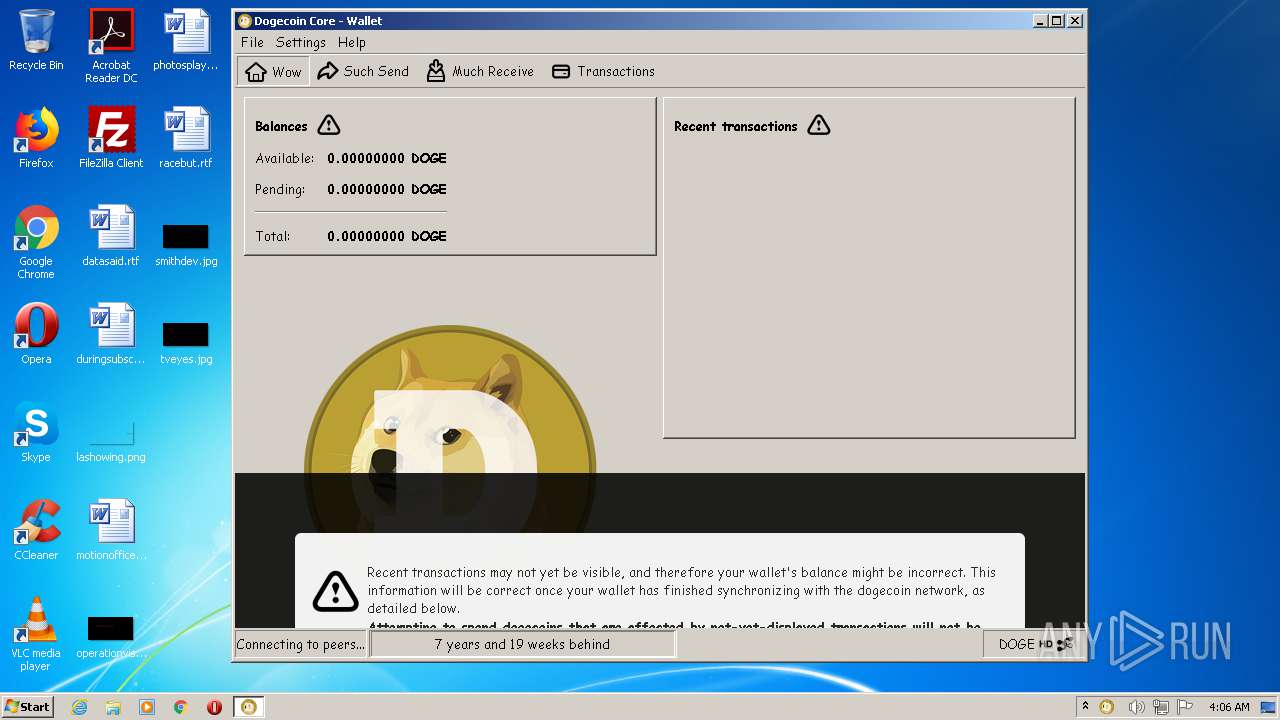The height and width of the screenshot is (720, 1280).
Task: Select duringsubsc document on desktop
Action: 111,334
